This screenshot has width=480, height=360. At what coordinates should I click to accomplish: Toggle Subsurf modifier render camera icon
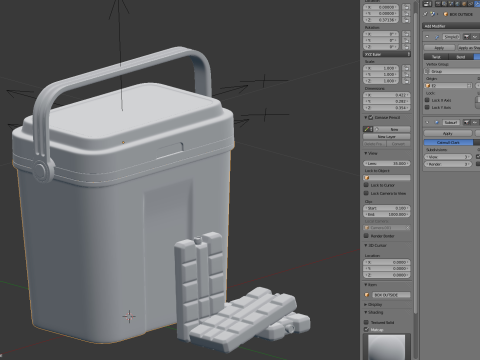(467, 123)
